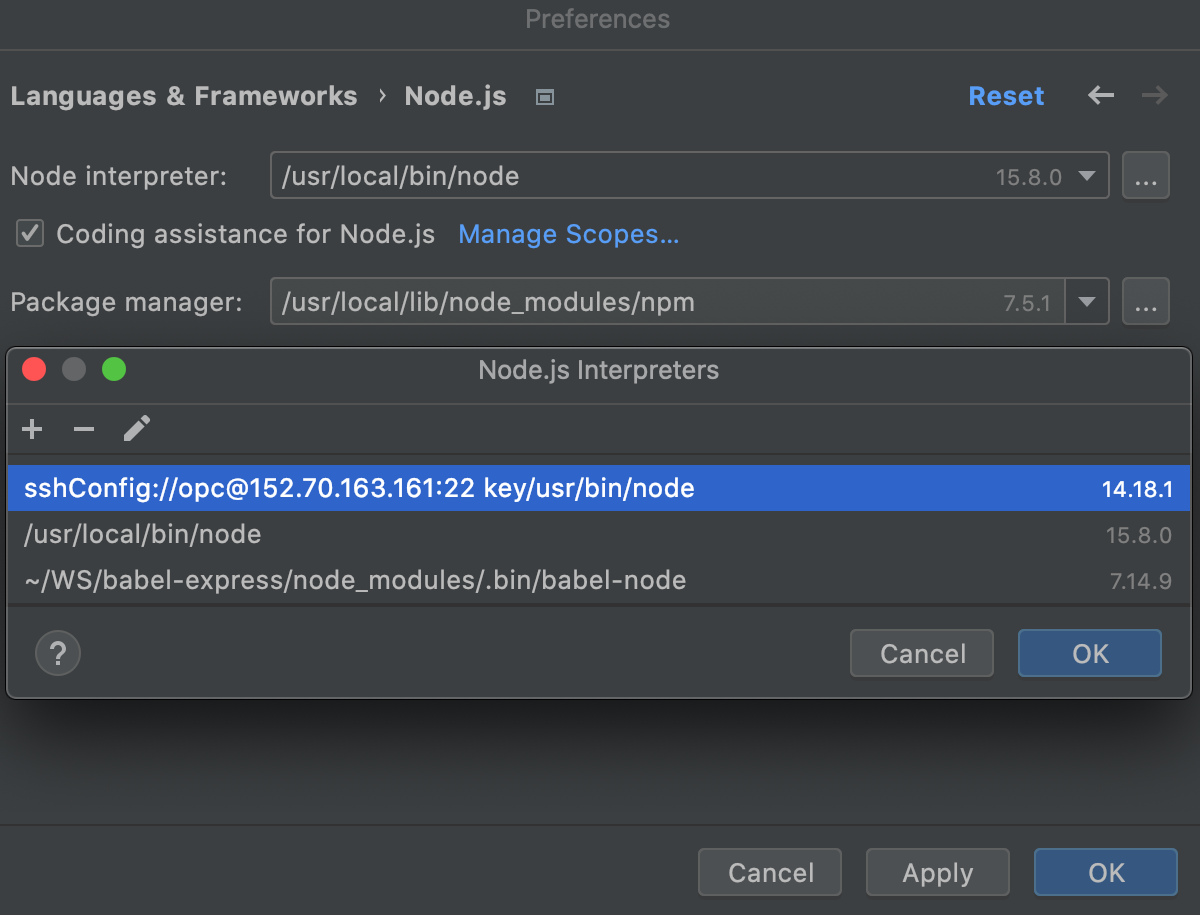Edit the selected interpreter with pencil icon
The width and height of the screenshot is (1200, 915).
136,429
